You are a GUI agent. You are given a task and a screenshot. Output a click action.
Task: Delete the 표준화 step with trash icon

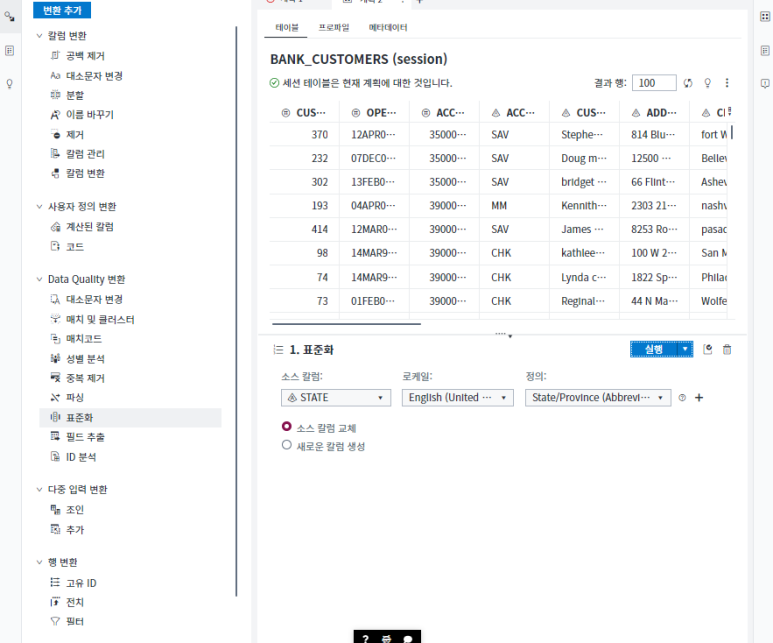727,349
